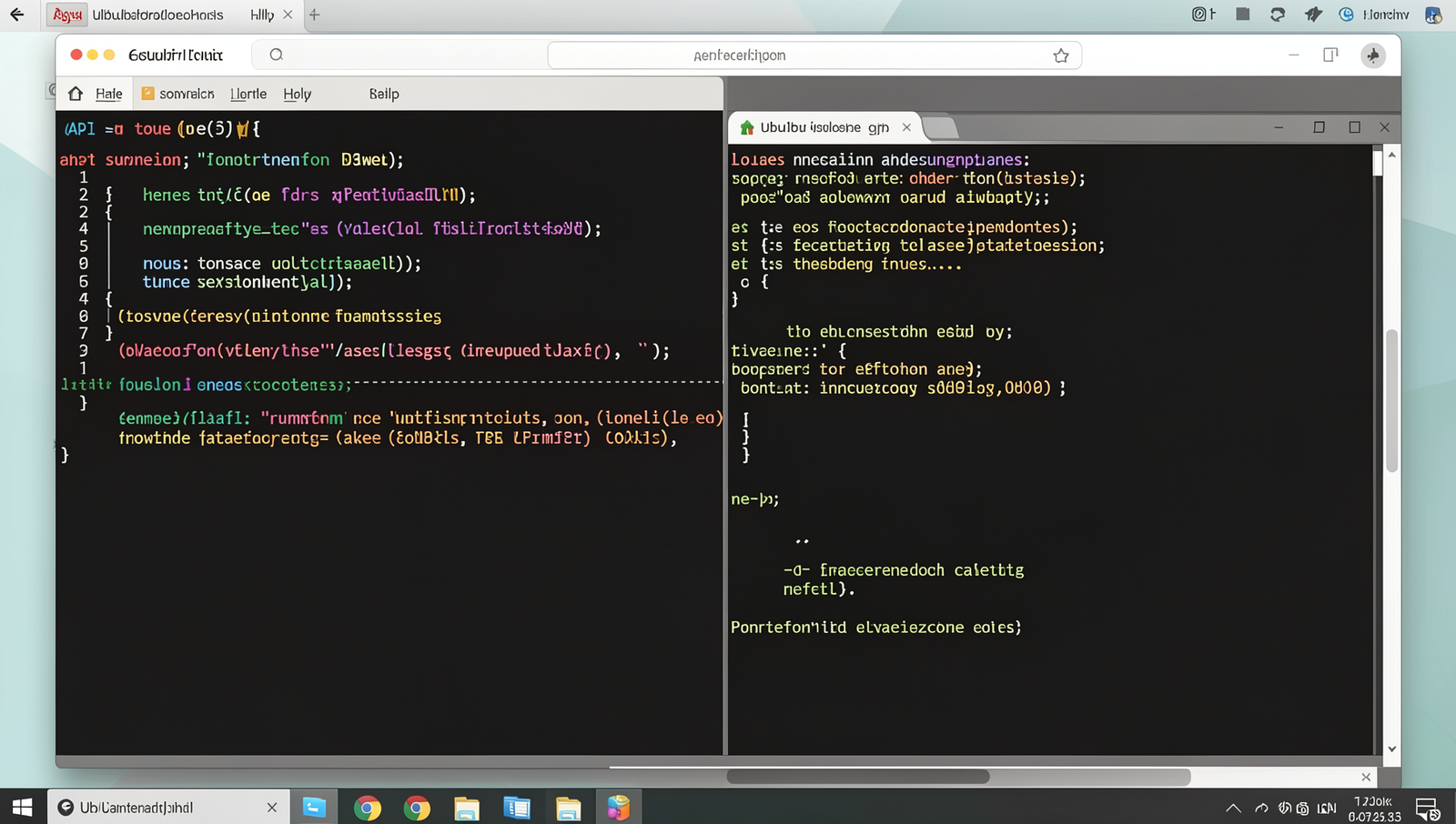Show hidden tray icons with the chevron
The width and height of the screenshot is (1456, 824).
(1233, 808)
